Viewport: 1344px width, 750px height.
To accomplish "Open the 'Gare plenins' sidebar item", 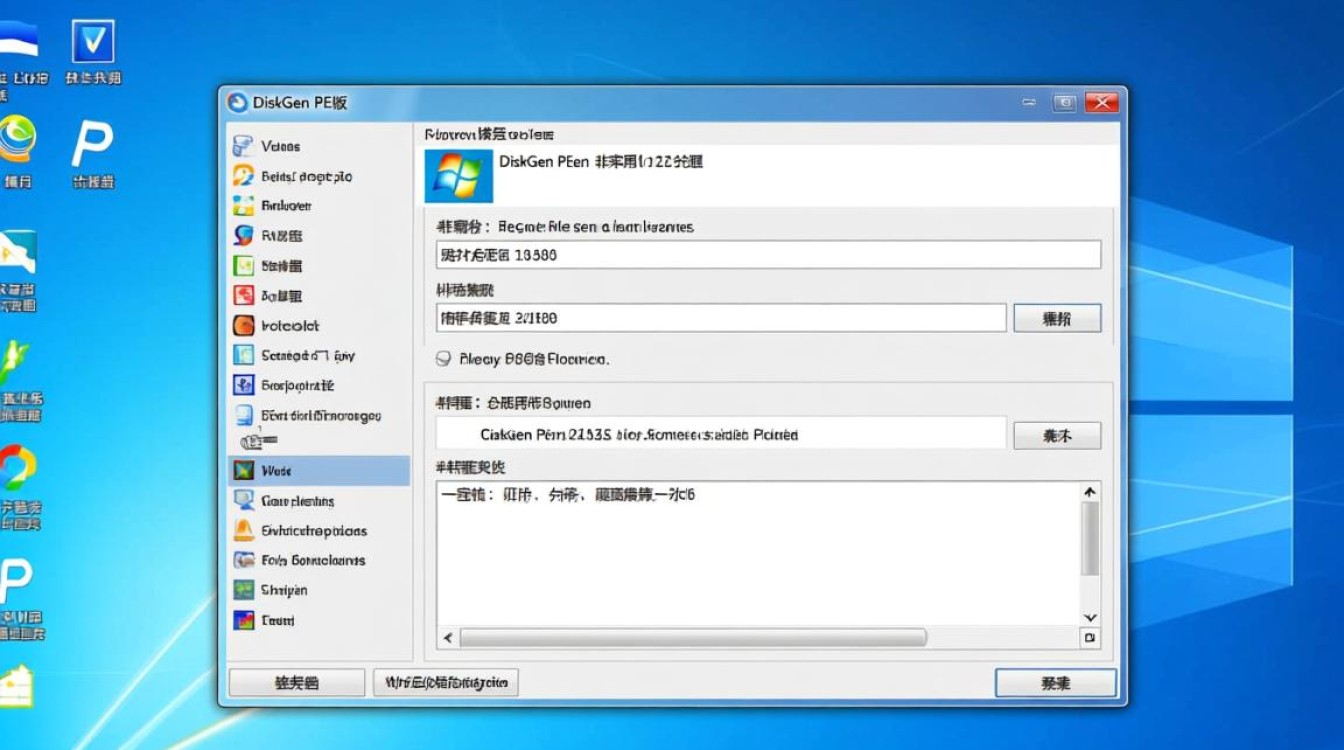I will pos(319,501).
